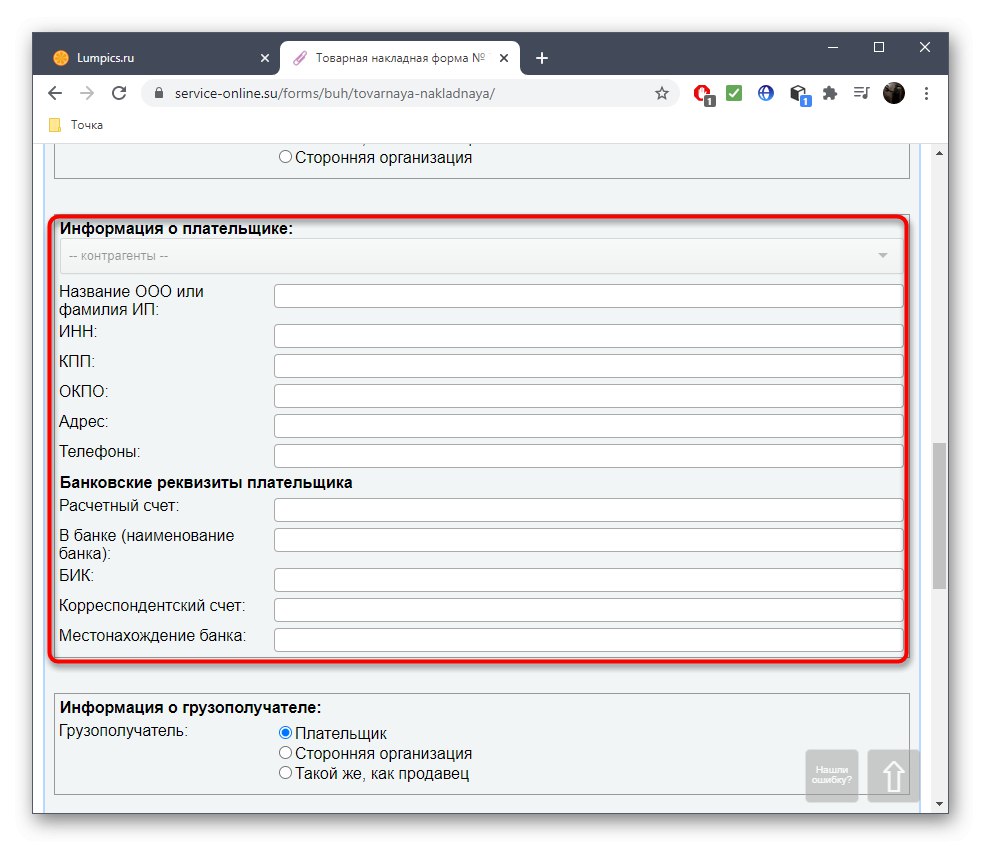Open the music playlist extension icon

[861, 92]
